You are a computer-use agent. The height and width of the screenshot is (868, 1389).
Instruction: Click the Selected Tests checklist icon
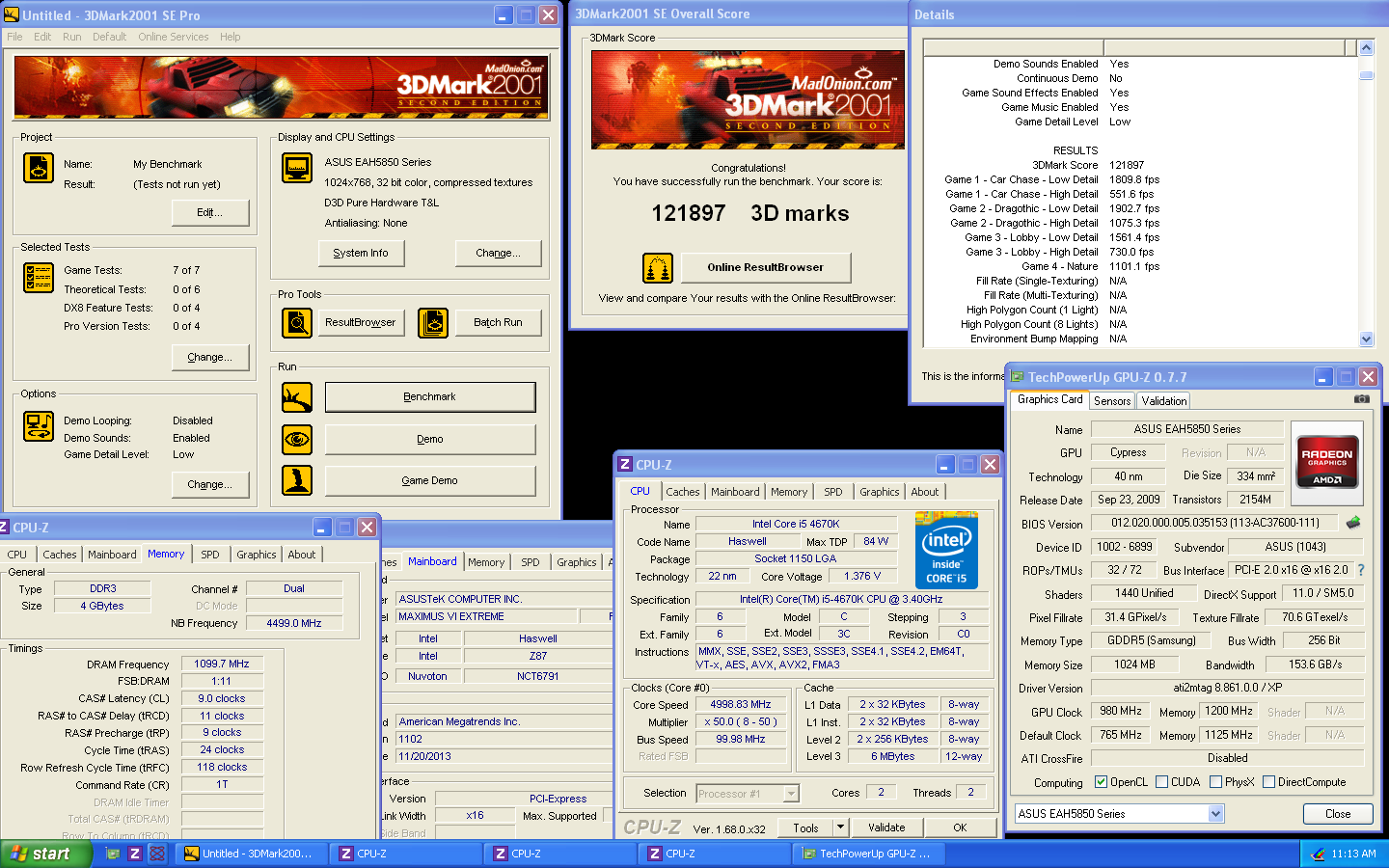(x=39, y=278)
